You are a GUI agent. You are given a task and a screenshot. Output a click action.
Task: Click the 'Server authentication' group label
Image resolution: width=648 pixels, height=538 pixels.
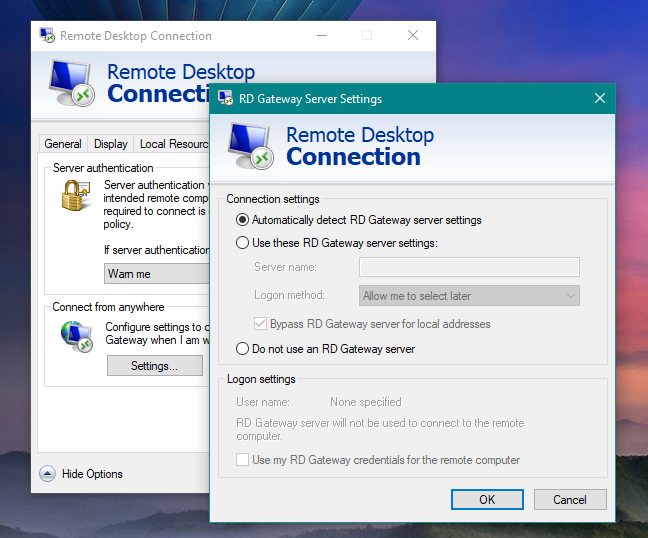pyautogui.click(x=103, y=168)
